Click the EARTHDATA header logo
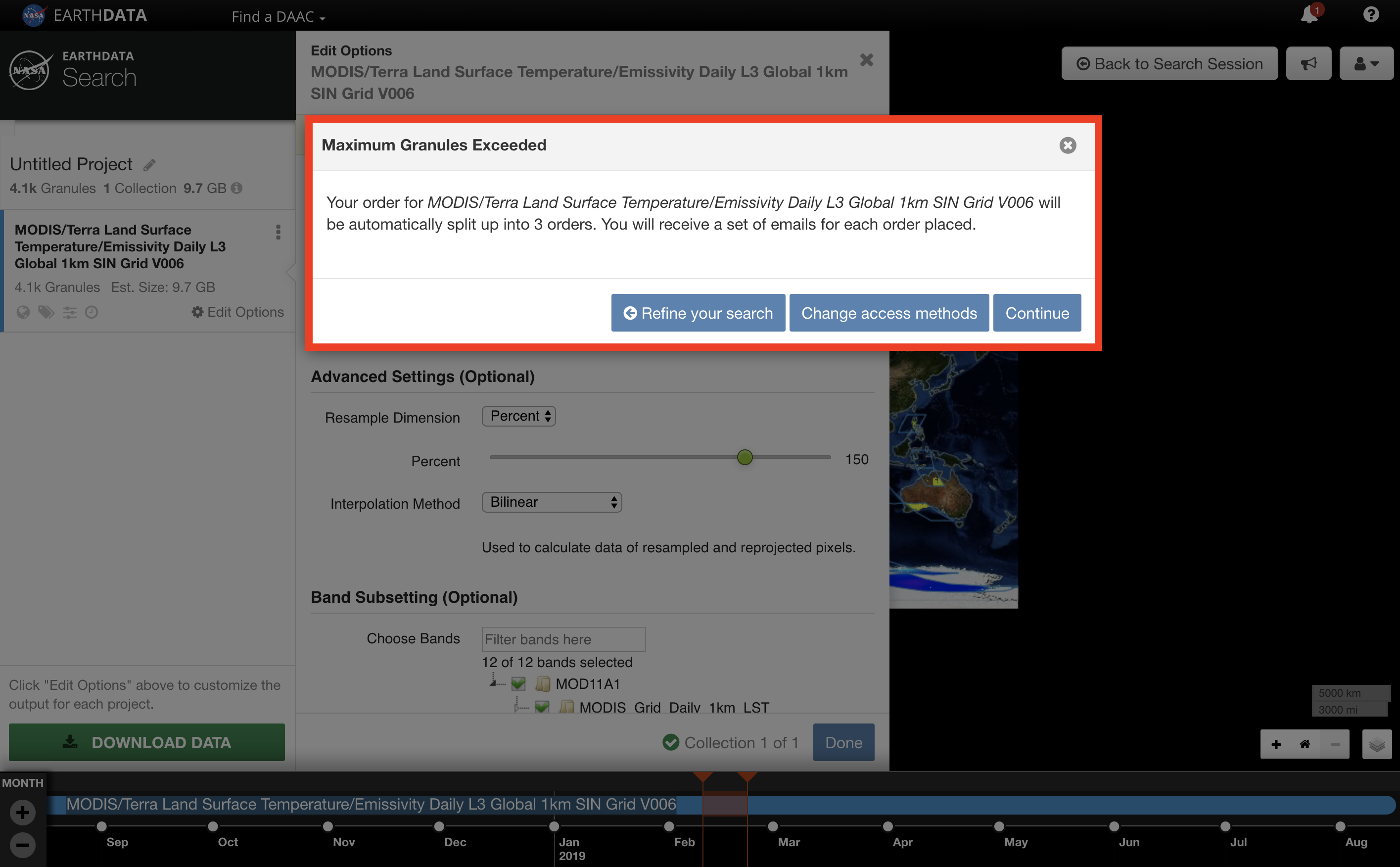Screen dimensions: 1400x867 tap(85, 15)
